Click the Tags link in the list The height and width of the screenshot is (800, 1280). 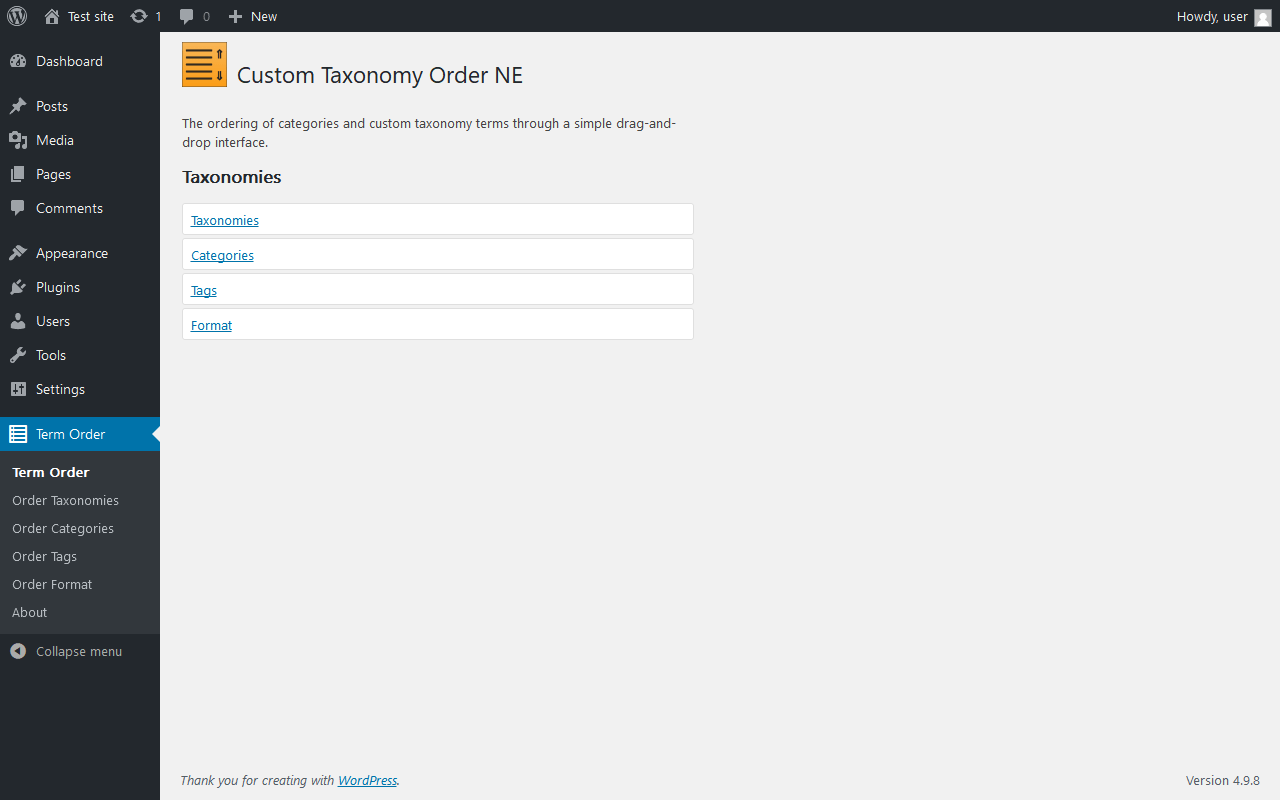204,290
